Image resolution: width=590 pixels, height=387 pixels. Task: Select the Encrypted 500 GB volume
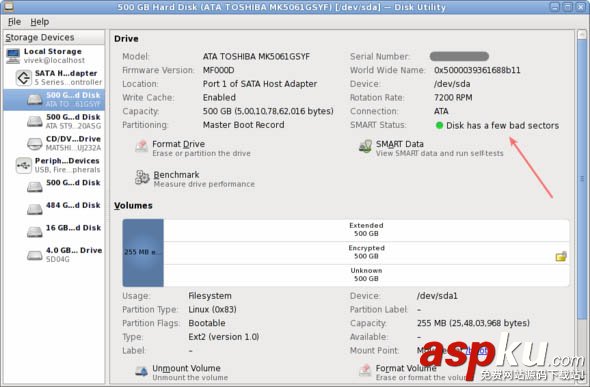click(366, 252)
